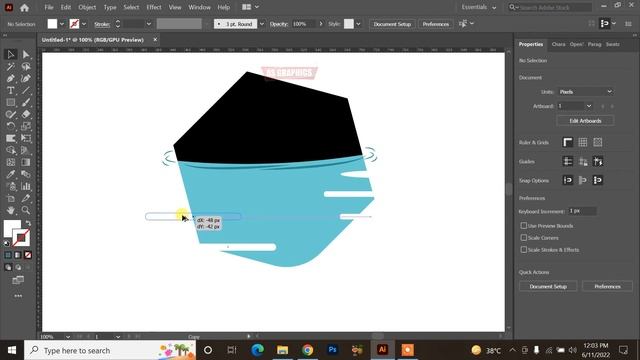Go to Illustrator Home screen

tap(24, 7)
